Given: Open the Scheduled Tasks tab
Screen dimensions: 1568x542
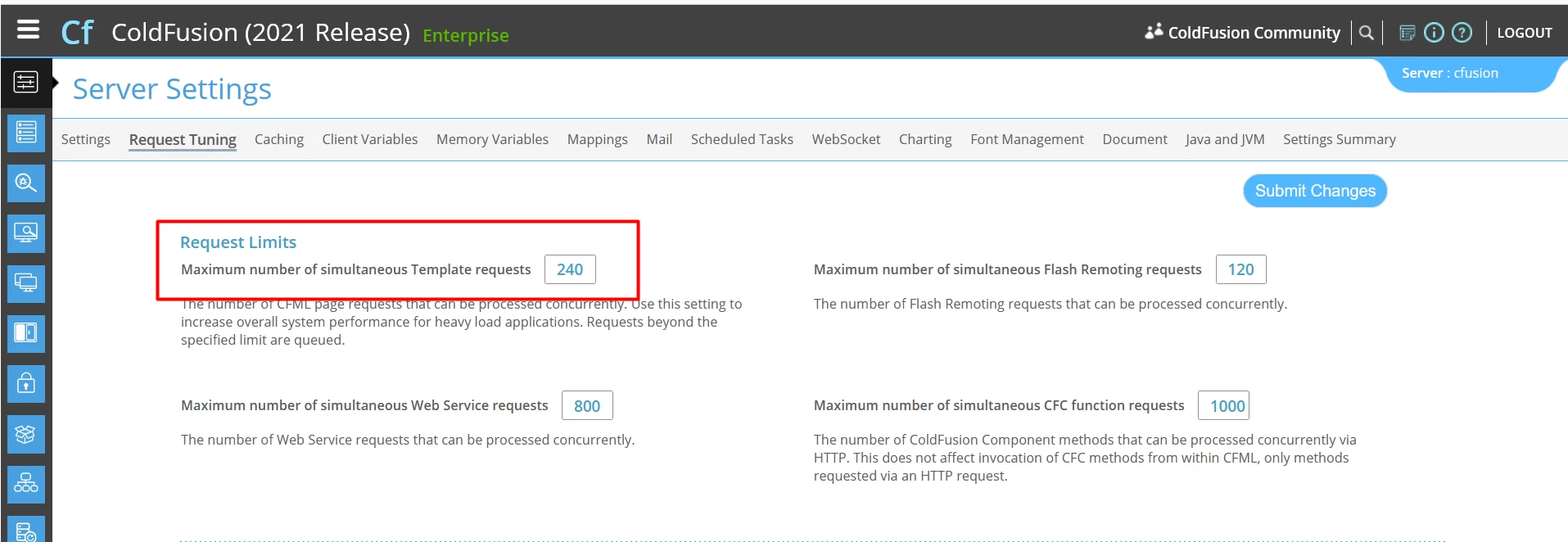Looking at the screenshot, I should tap(742, 139).
